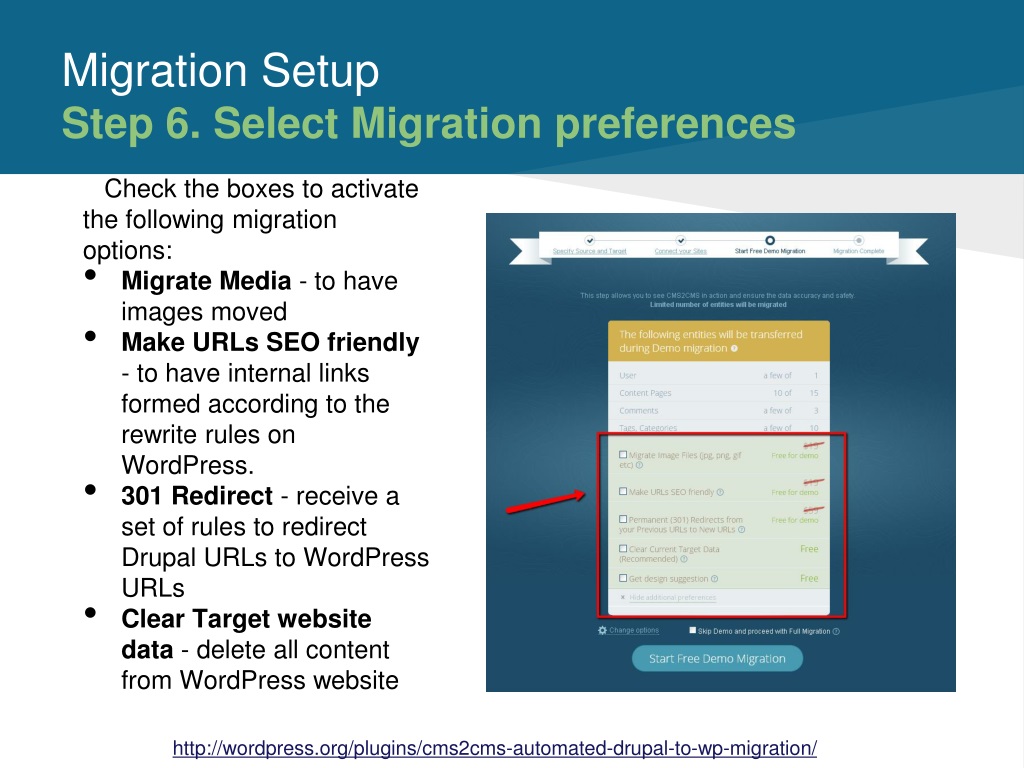Click 'Free for demo' beside Permanent (301) Redirects
Image resolution: width=1024 pixels, height=768 pixels.
(x=794, y=520)
